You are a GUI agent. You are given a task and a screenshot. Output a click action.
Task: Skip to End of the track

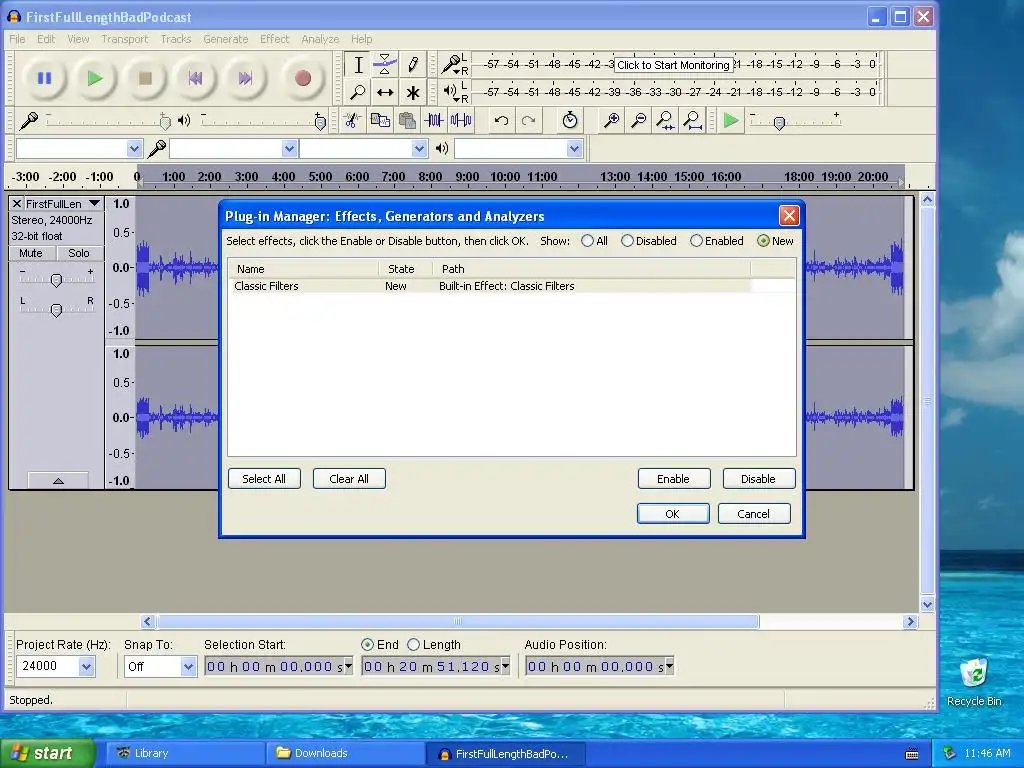point(245,78)
